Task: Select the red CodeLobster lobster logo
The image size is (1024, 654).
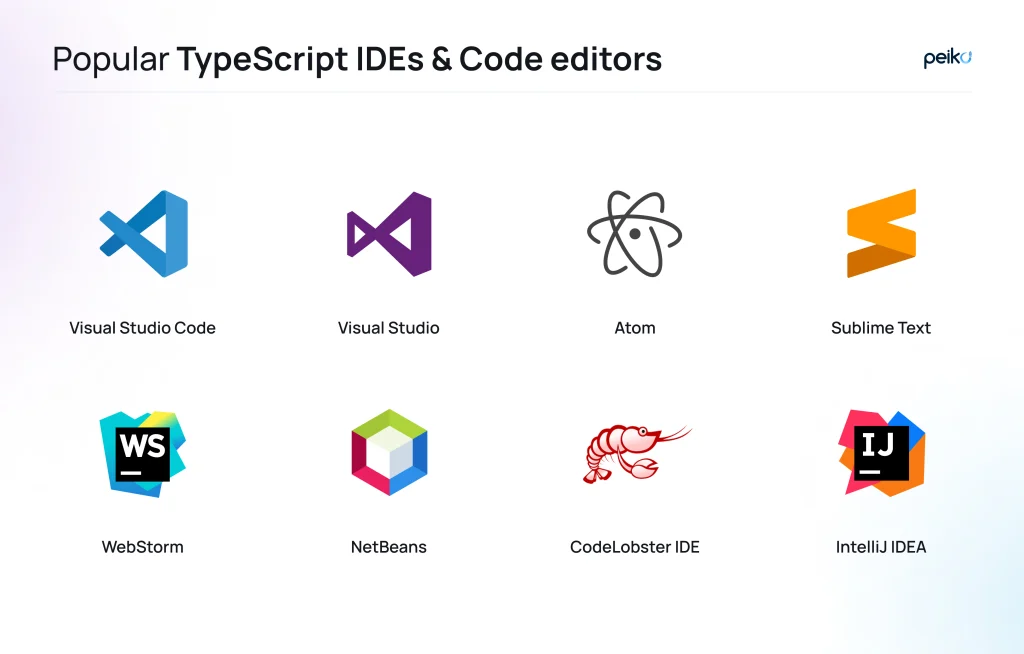Action: tap(637, 454)
